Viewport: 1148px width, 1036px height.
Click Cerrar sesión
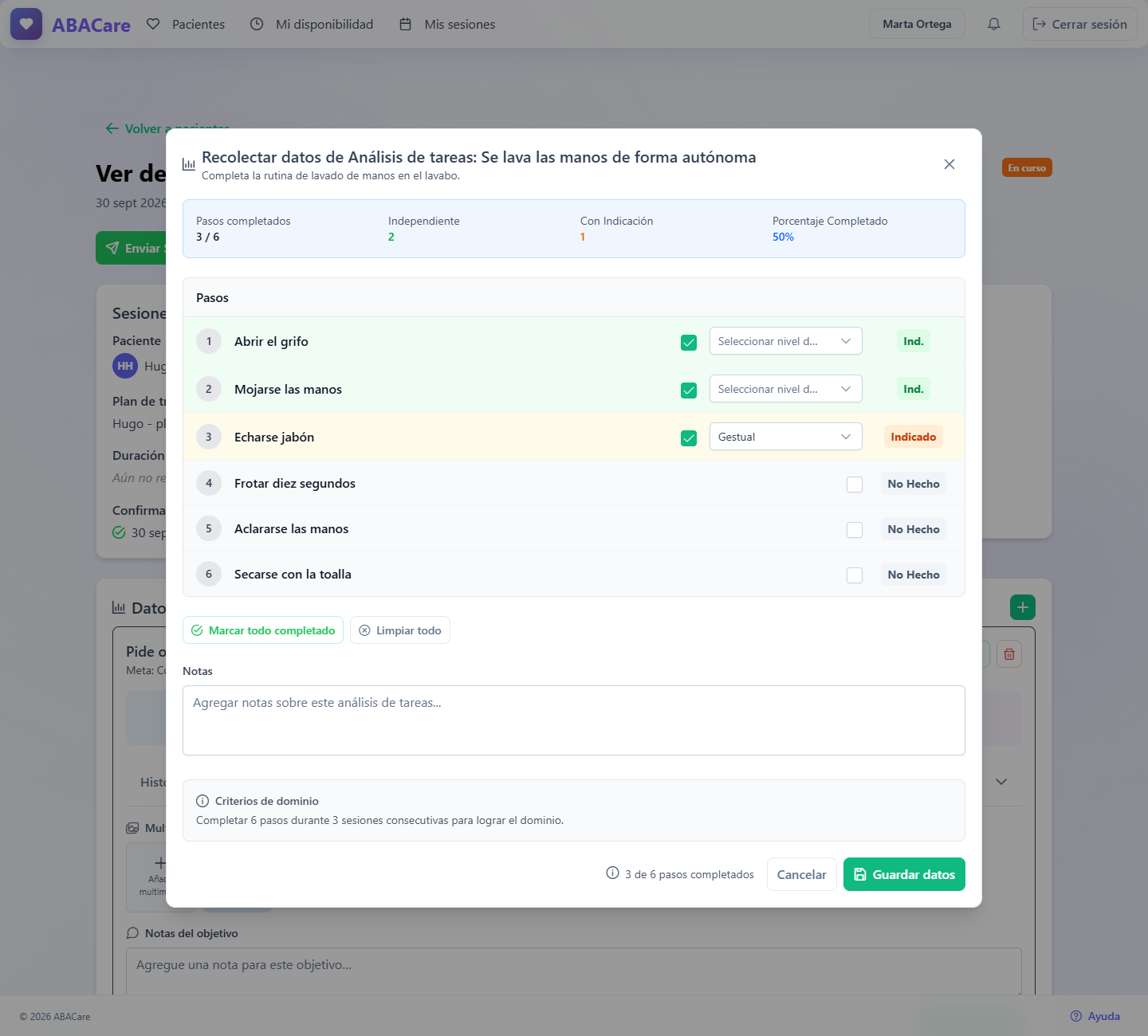coord(1080,24)
